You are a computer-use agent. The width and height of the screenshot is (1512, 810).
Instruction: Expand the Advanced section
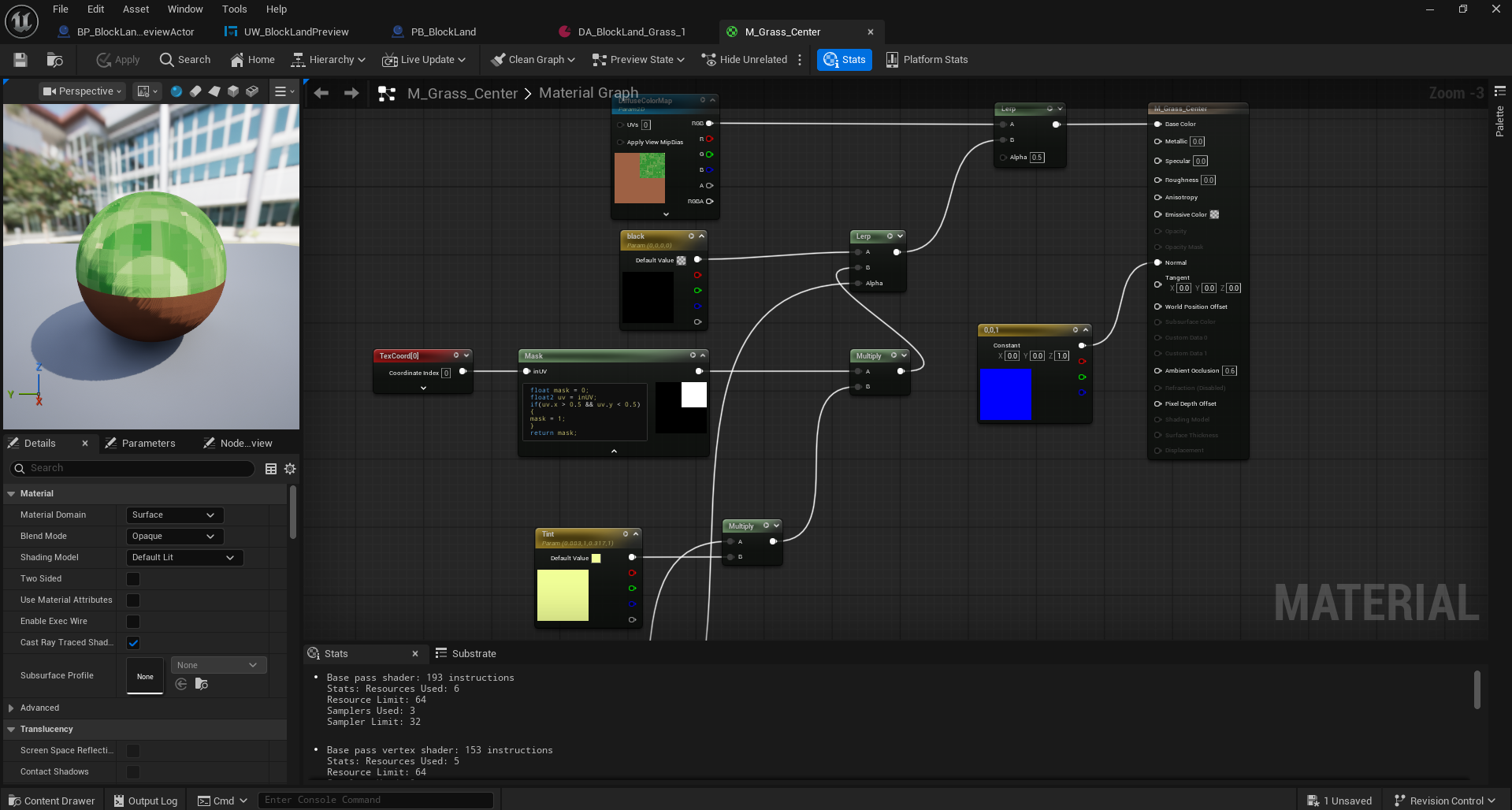point(11,708)
